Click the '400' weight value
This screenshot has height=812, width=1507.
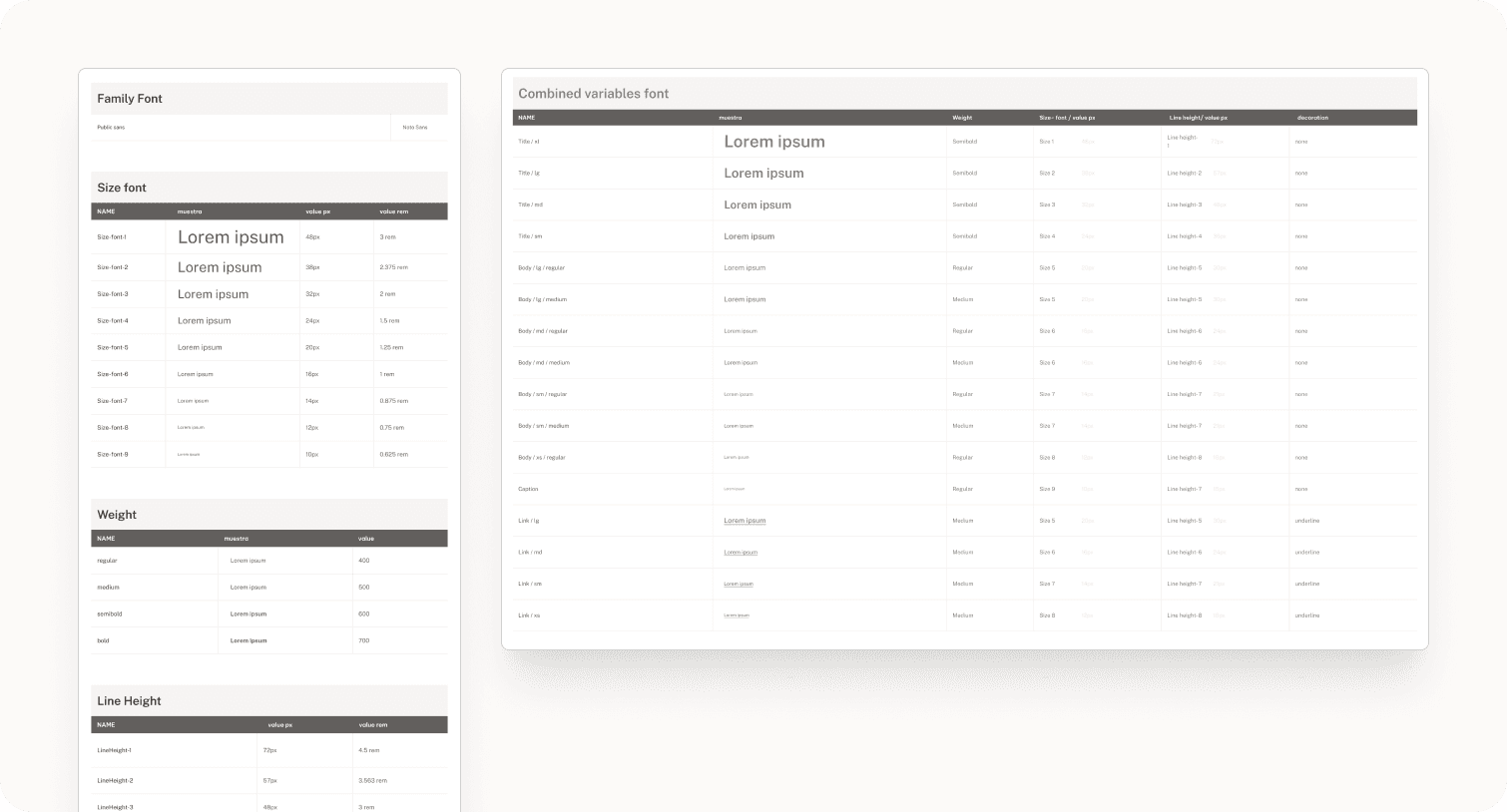[x=364, y=561]
